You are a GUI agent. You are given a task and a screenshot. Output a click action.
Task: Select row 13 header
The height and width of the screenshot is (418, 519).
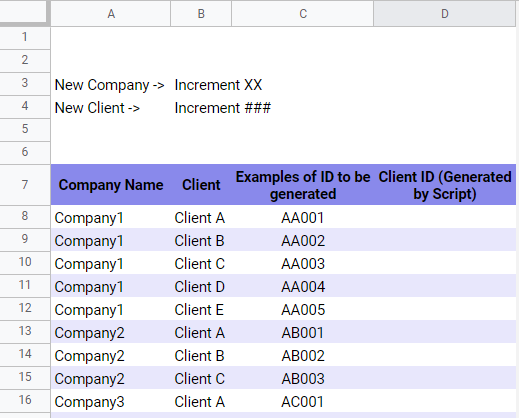coord(25,331)
